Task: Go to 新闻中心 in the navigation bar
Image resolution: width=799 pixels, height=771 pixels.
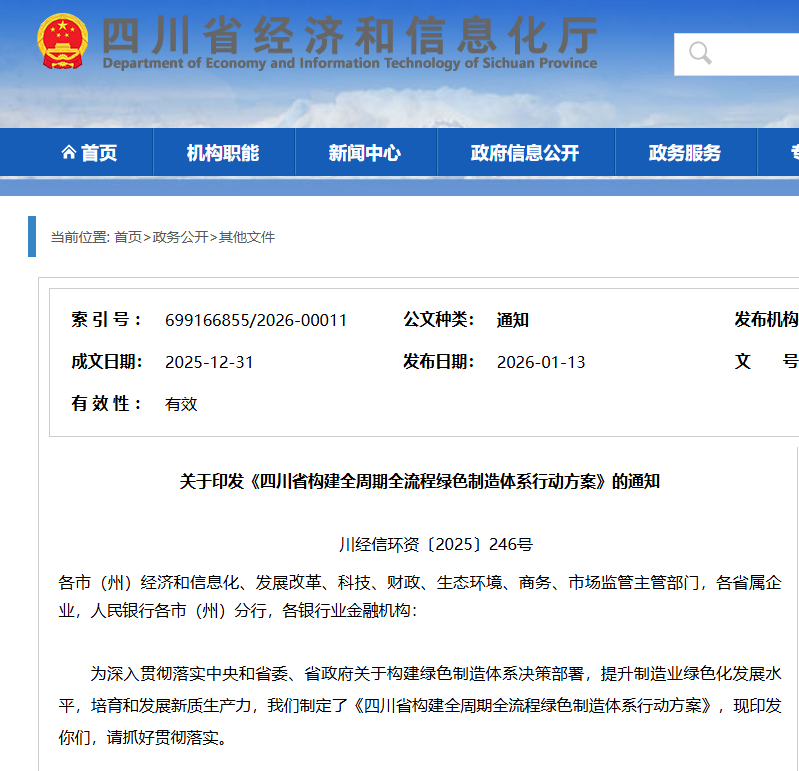Action: click(x=365, y=153)
